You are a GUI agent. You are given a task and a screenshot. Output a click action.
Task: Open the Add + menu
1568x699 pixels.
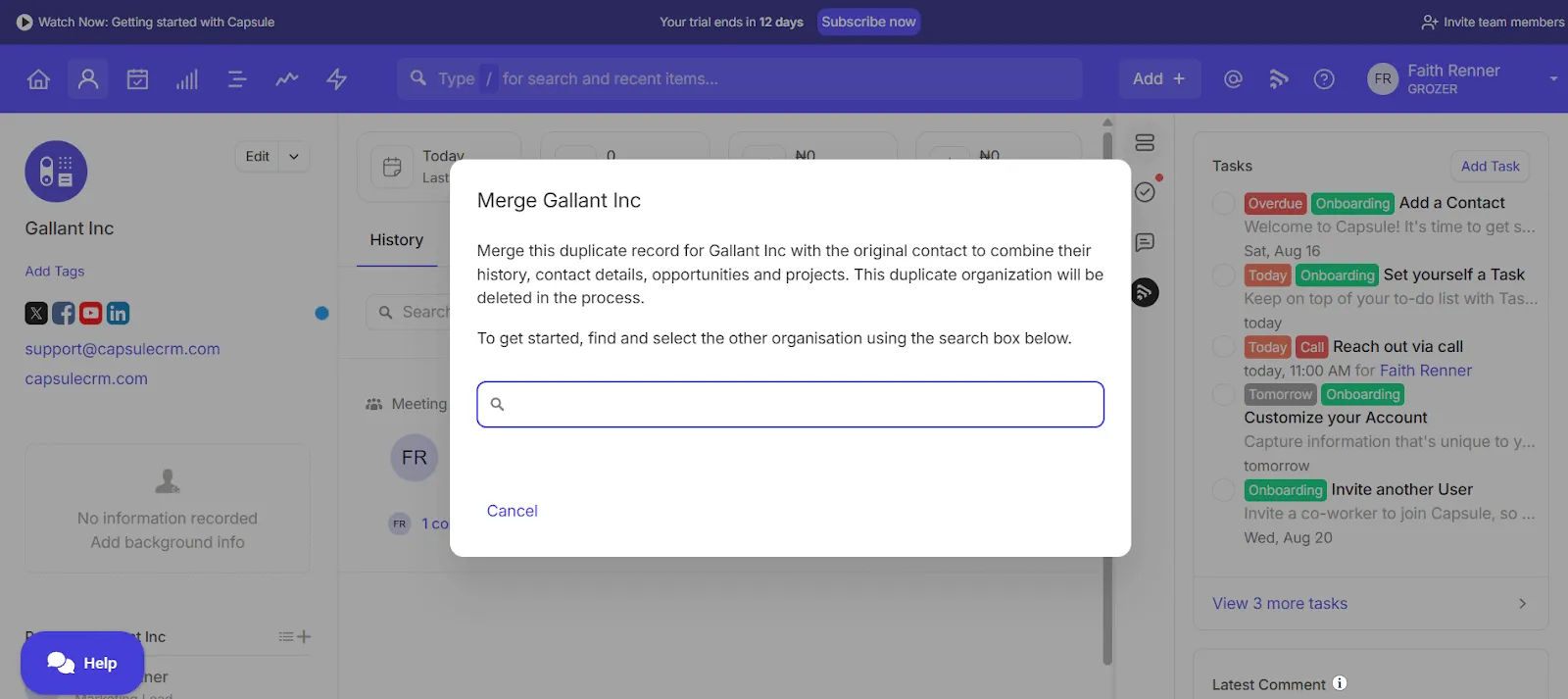1158,79
